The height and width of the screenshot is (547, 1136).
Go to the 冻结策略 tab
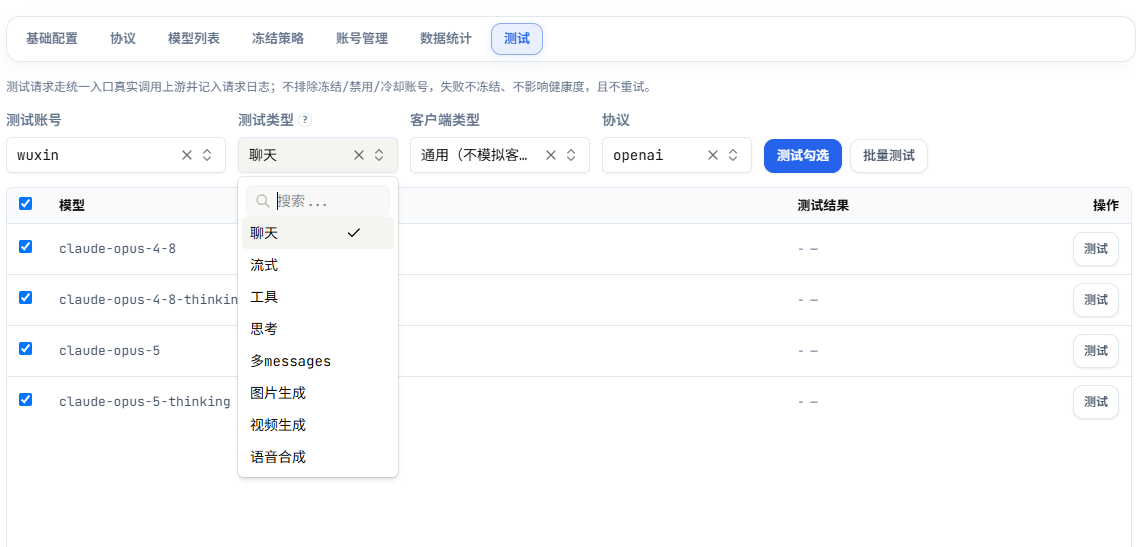(x=278, y=39)
